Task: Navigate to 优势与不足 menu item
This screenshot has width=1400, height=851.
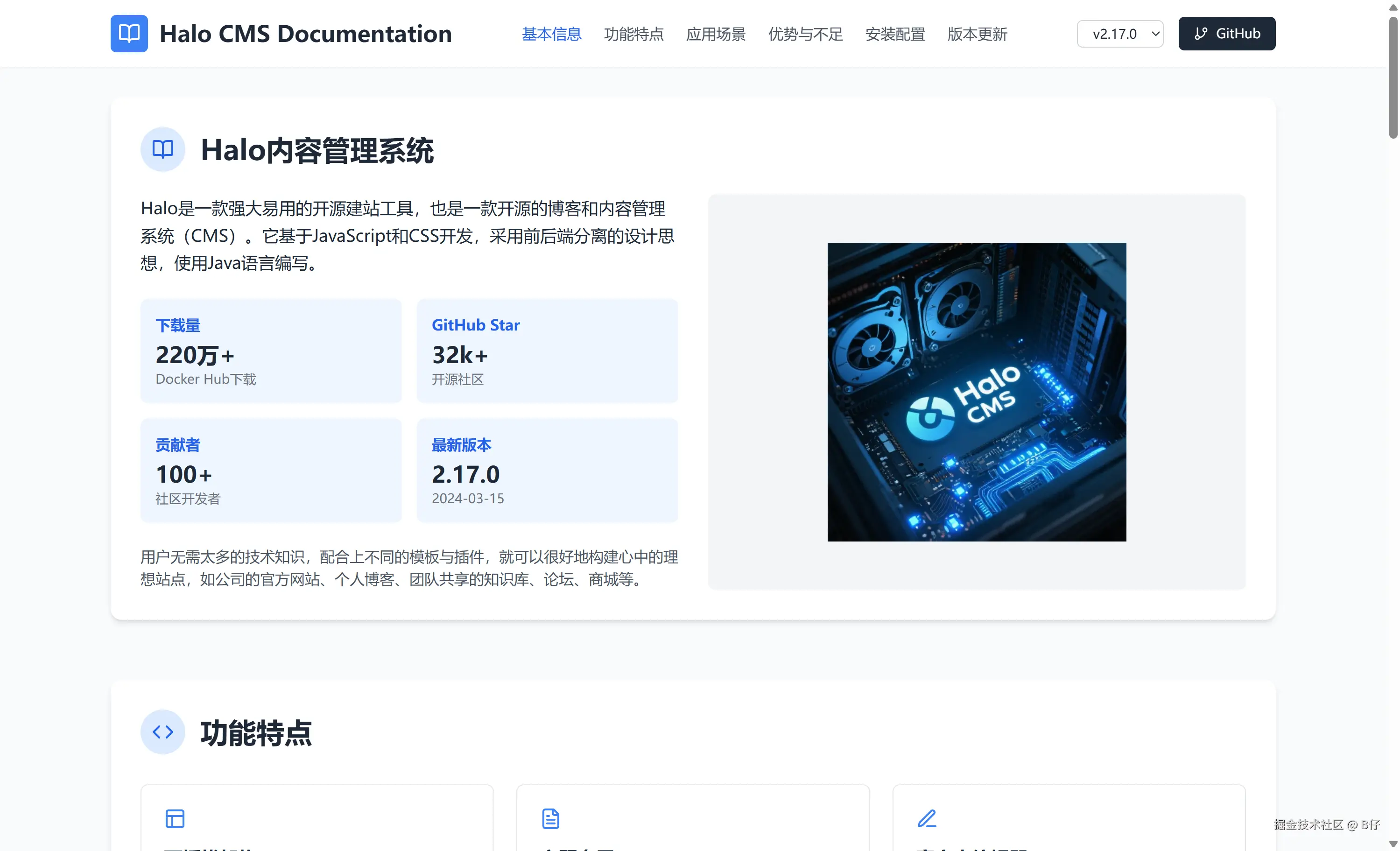Action: coord(805,34)
